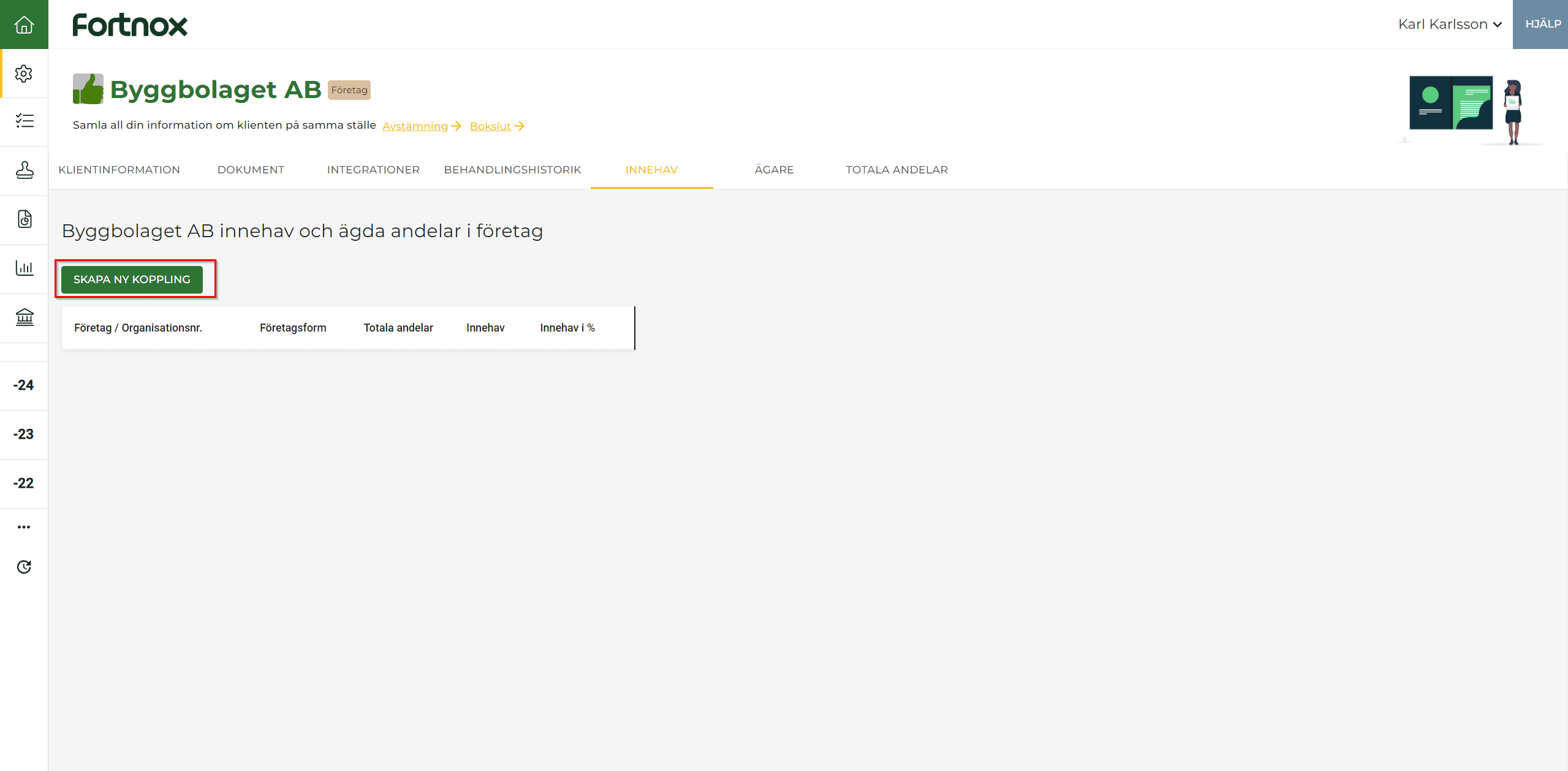Click the SKAPA NY KOPPLING button
1568x771 pixels.
pos(132,279)
